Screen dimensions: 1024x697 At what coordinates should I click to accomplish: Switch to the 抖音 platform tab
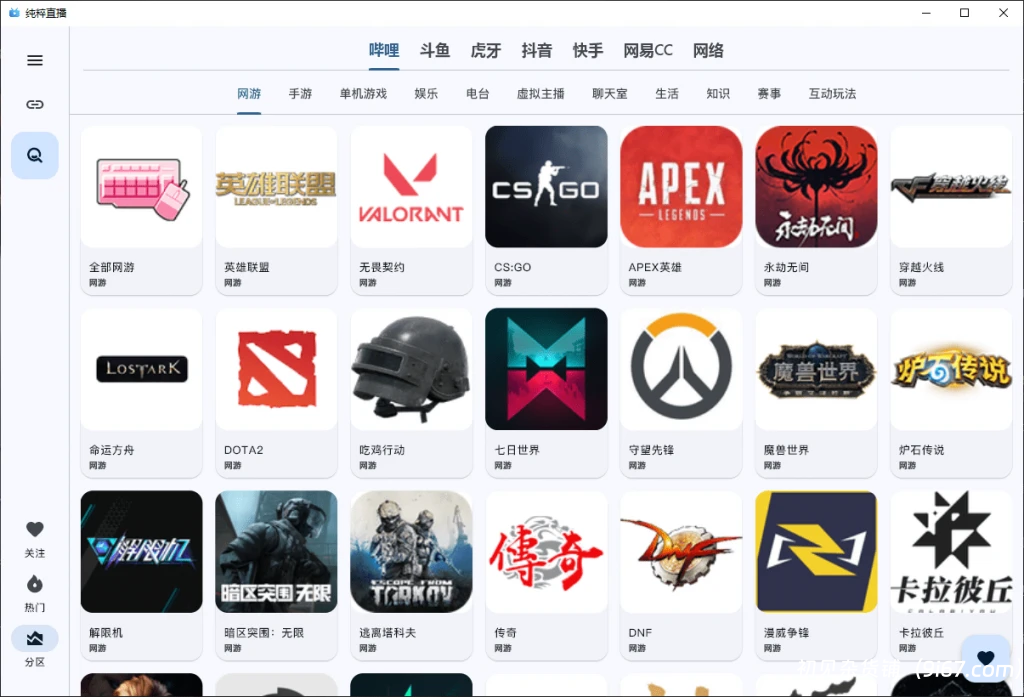tap(537, 51)
